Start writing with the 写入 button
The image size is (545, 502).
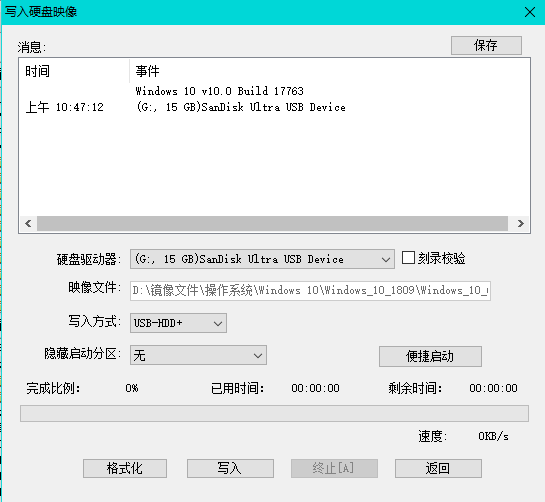[x=230, y=468]
